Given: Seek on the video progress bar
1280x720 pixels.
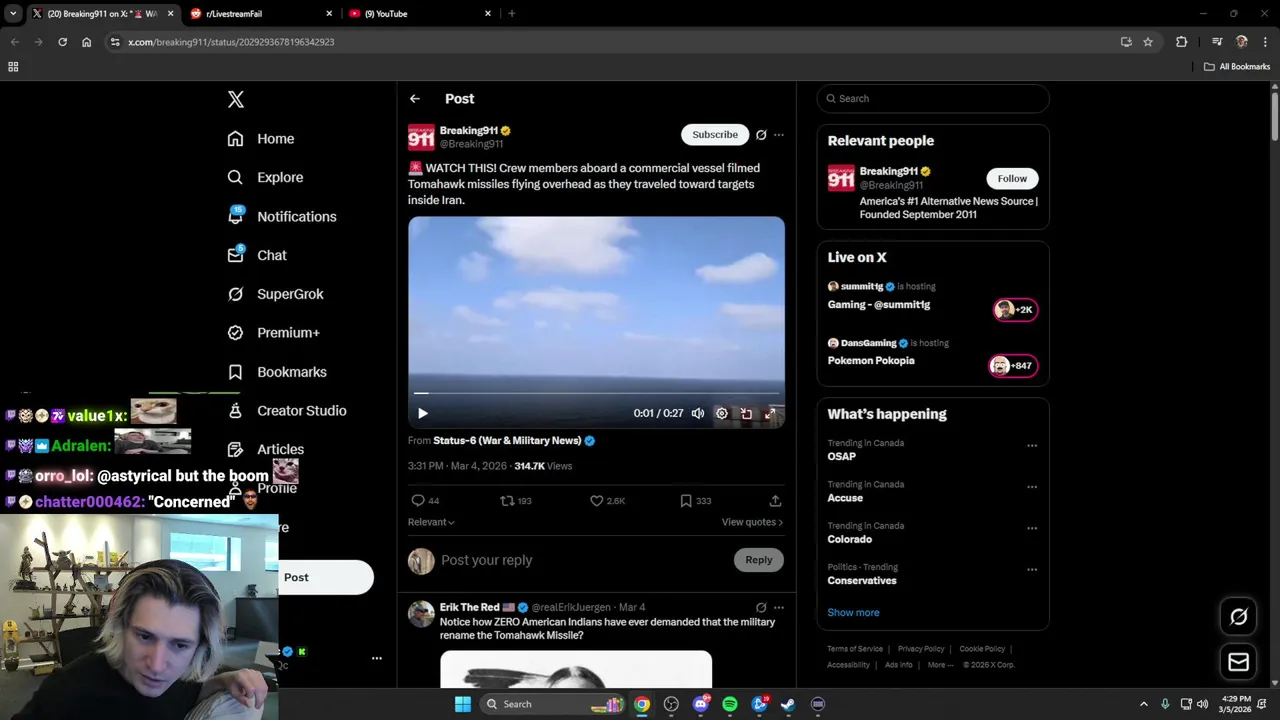Looking at the screenshot, I should tap(596, 394).
